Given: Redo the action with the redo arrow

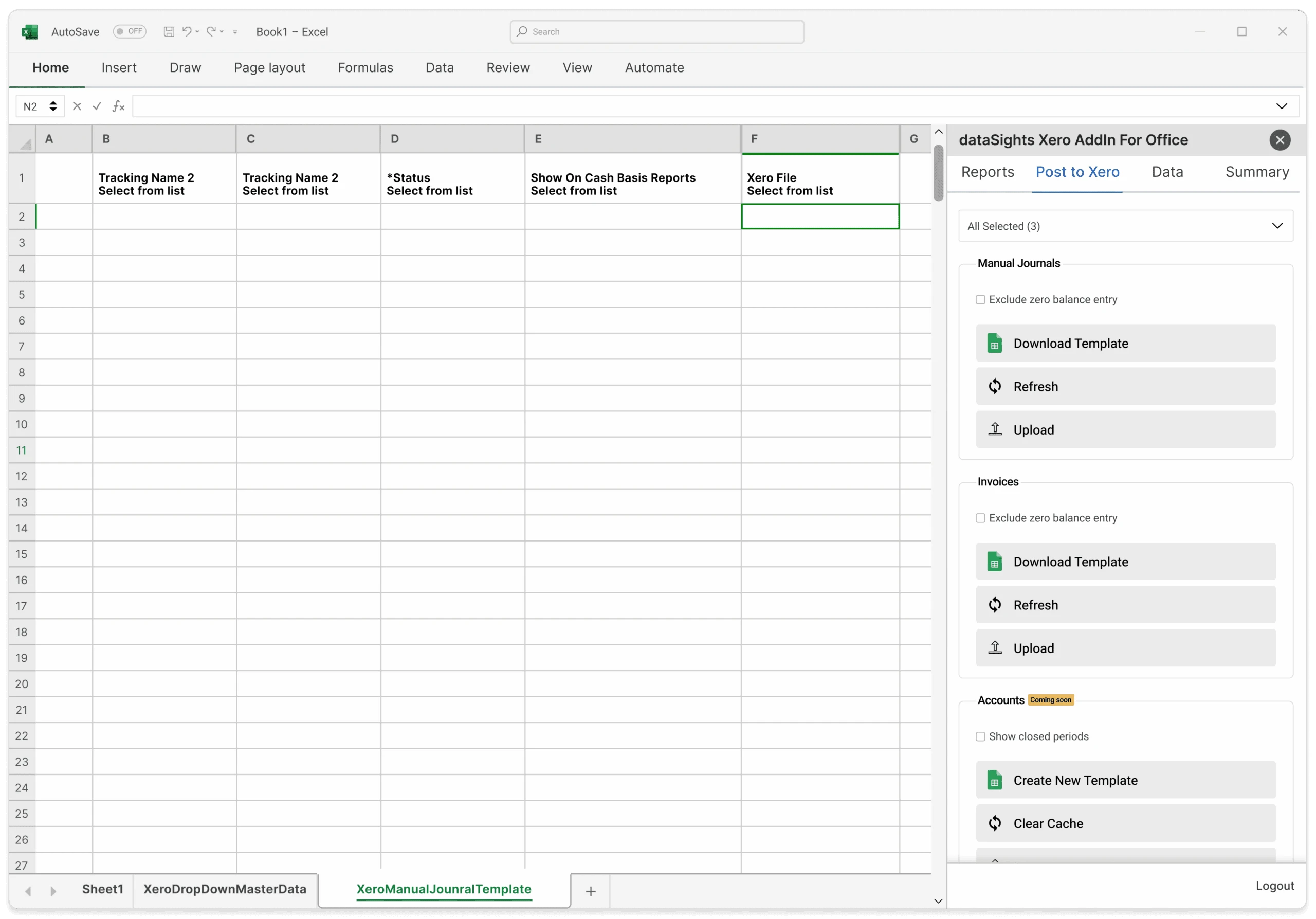Looking at the screenshot, I should click(x=211, y=31).
